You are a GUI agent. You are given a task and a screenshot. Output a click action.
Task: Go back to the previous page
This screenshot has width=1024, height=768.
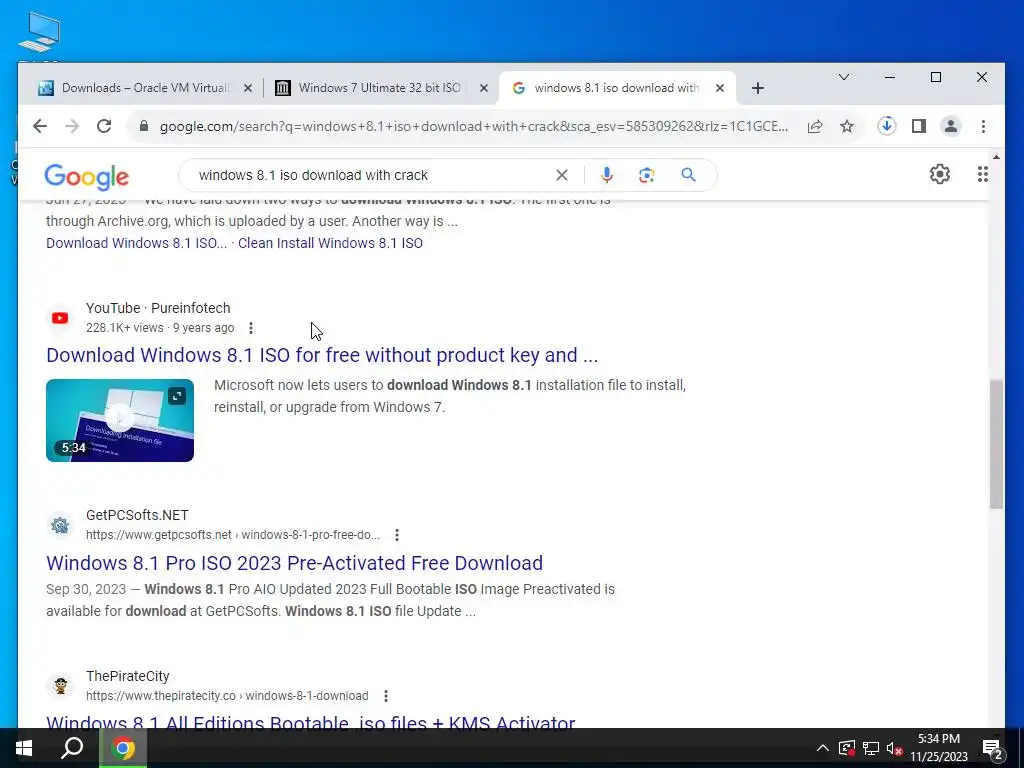(x=40, y=126)
